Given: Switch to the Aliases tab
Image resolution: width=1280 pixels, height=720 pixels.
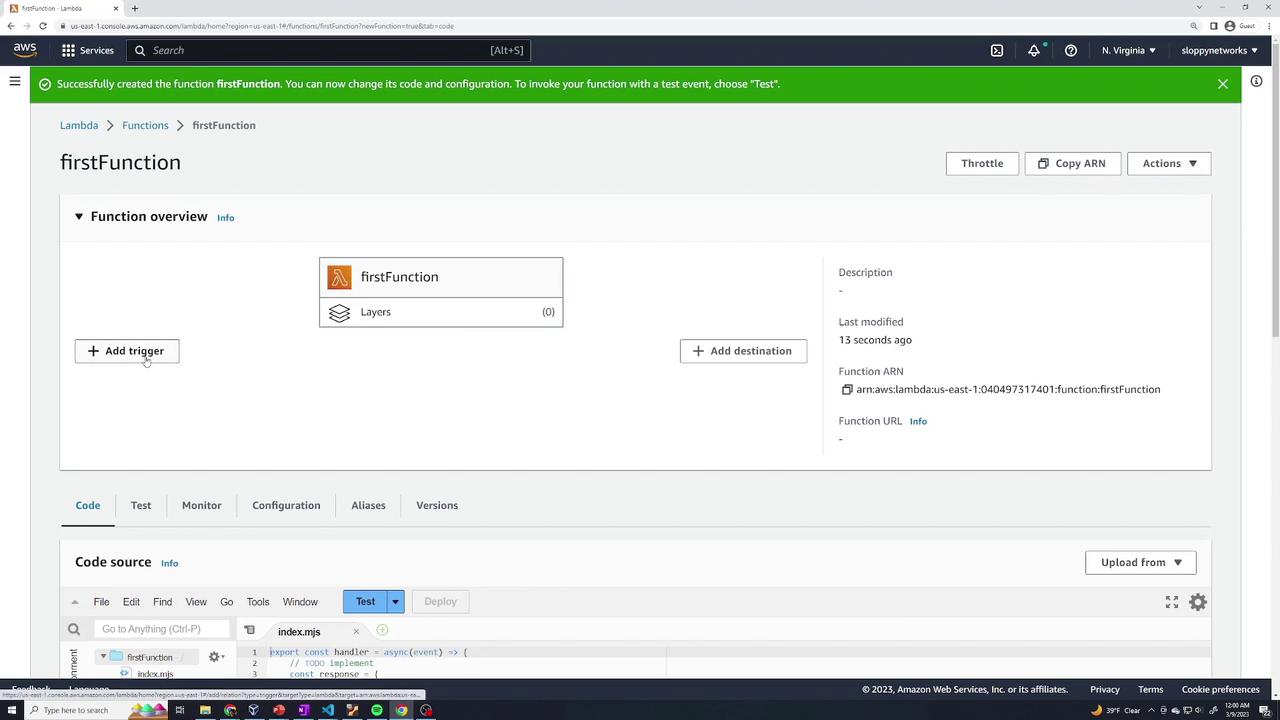Looking at the screenshot, I should pos(368,505).
